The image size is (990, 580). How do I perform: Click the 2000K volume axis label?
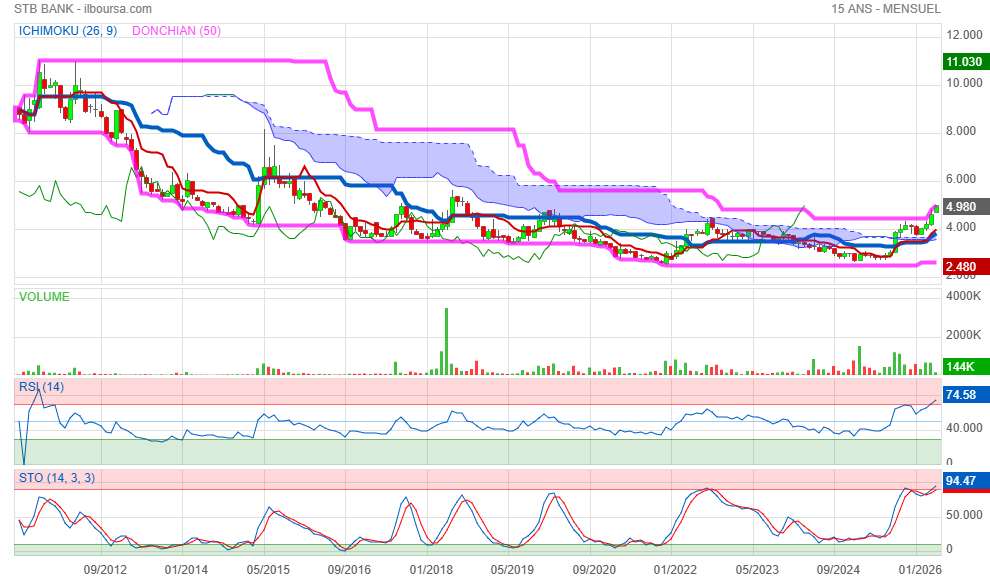[963, 335]
